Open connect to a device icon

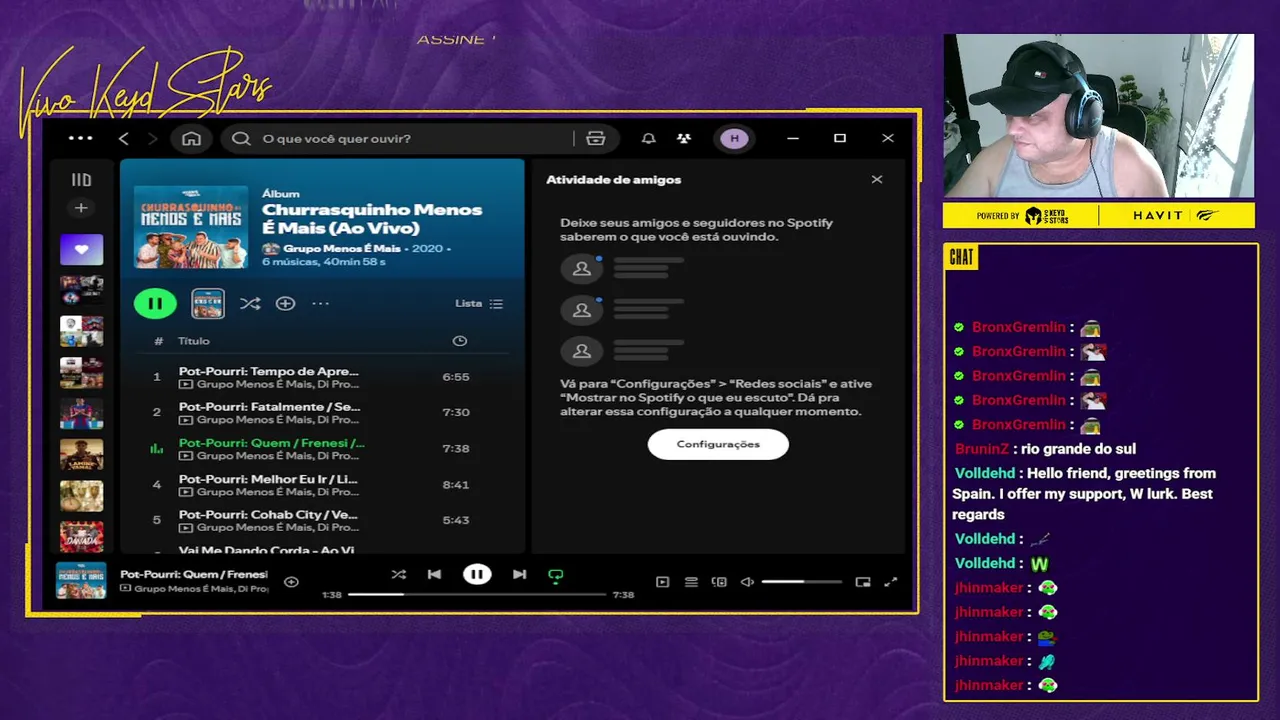click(719, 582)
